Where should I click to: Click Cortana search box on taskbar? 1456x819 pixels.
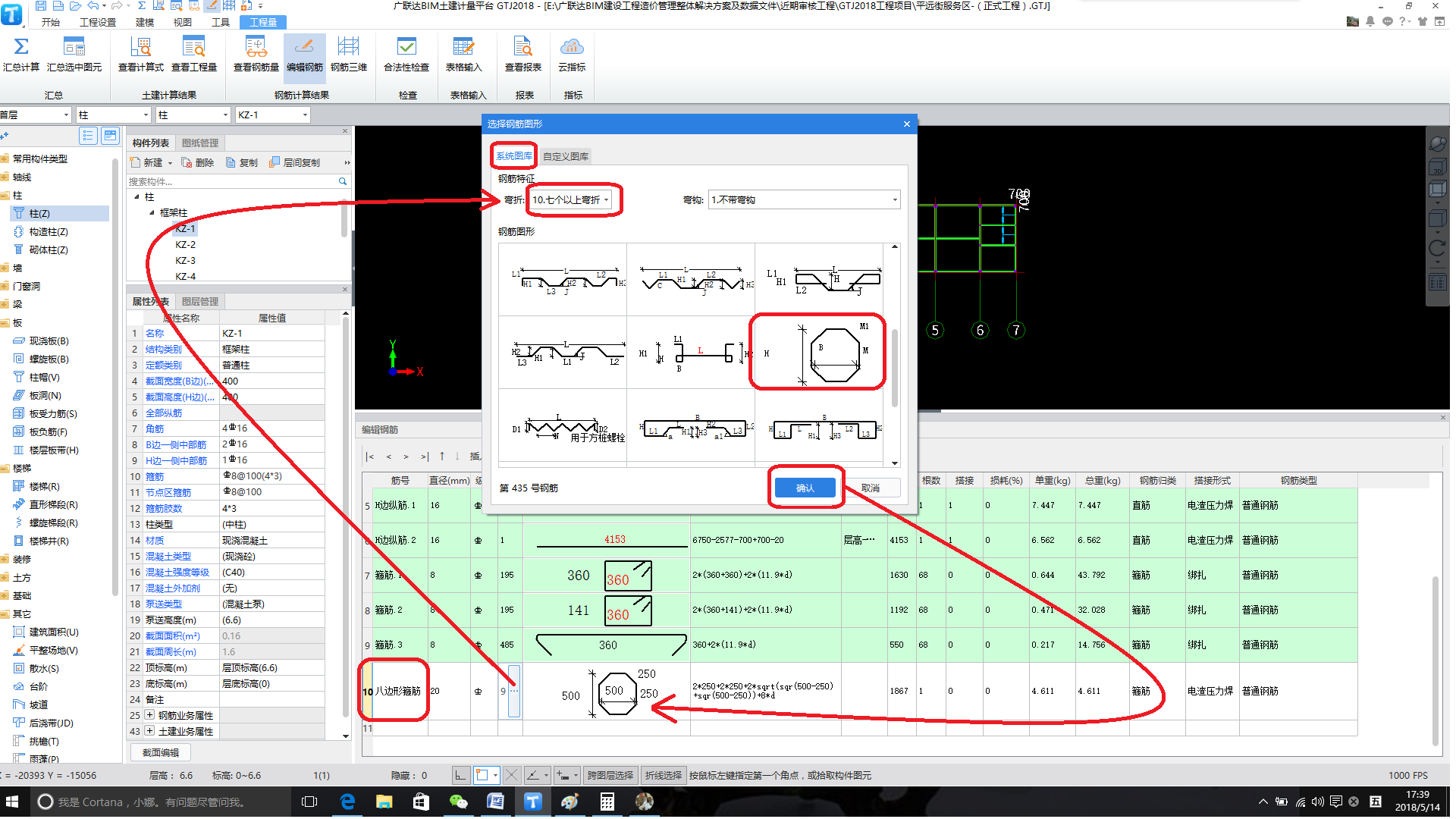point(160,802)
